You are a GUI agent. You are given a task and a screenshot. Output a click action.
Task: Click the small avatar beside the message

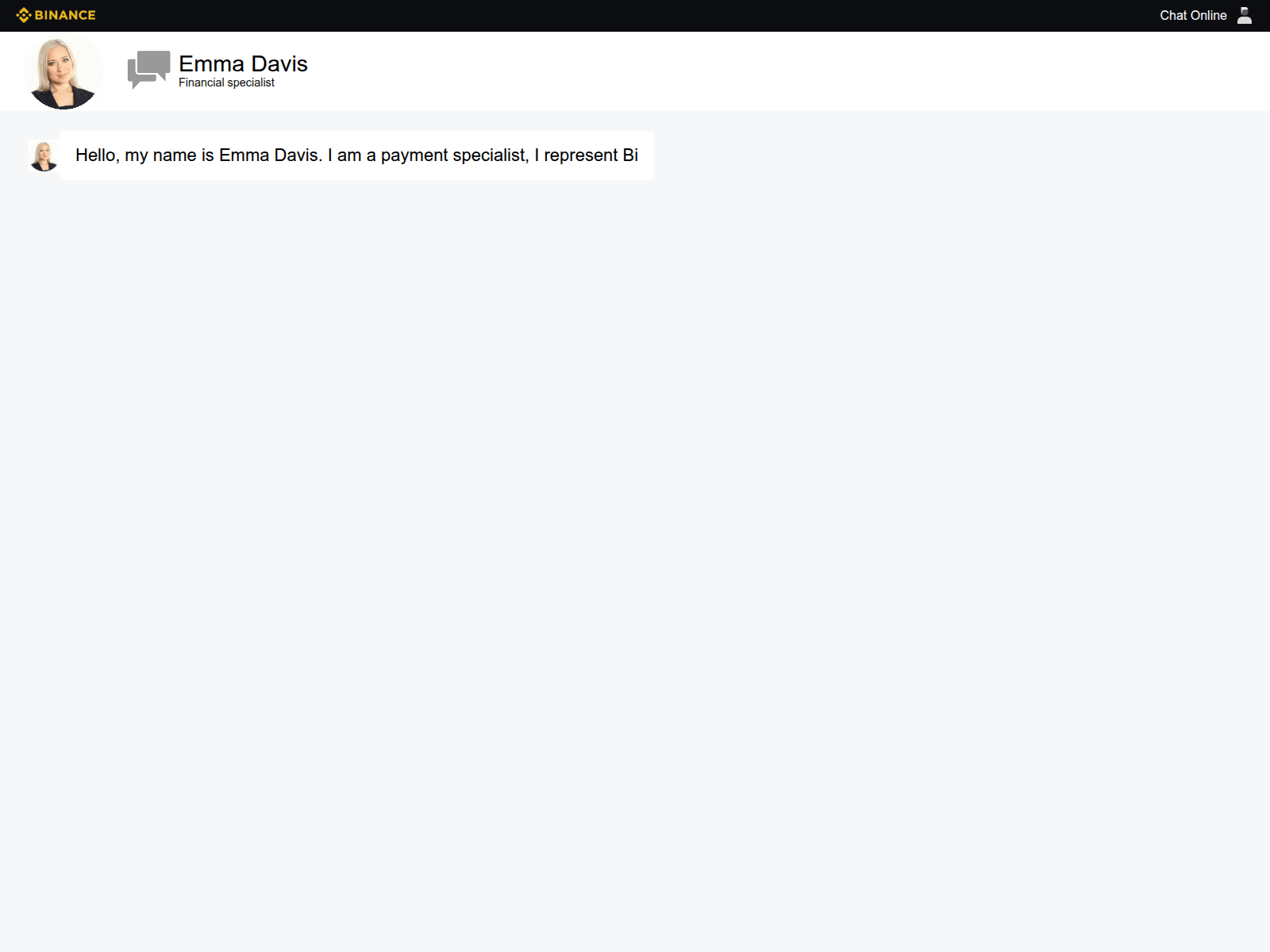pos(44,155)
